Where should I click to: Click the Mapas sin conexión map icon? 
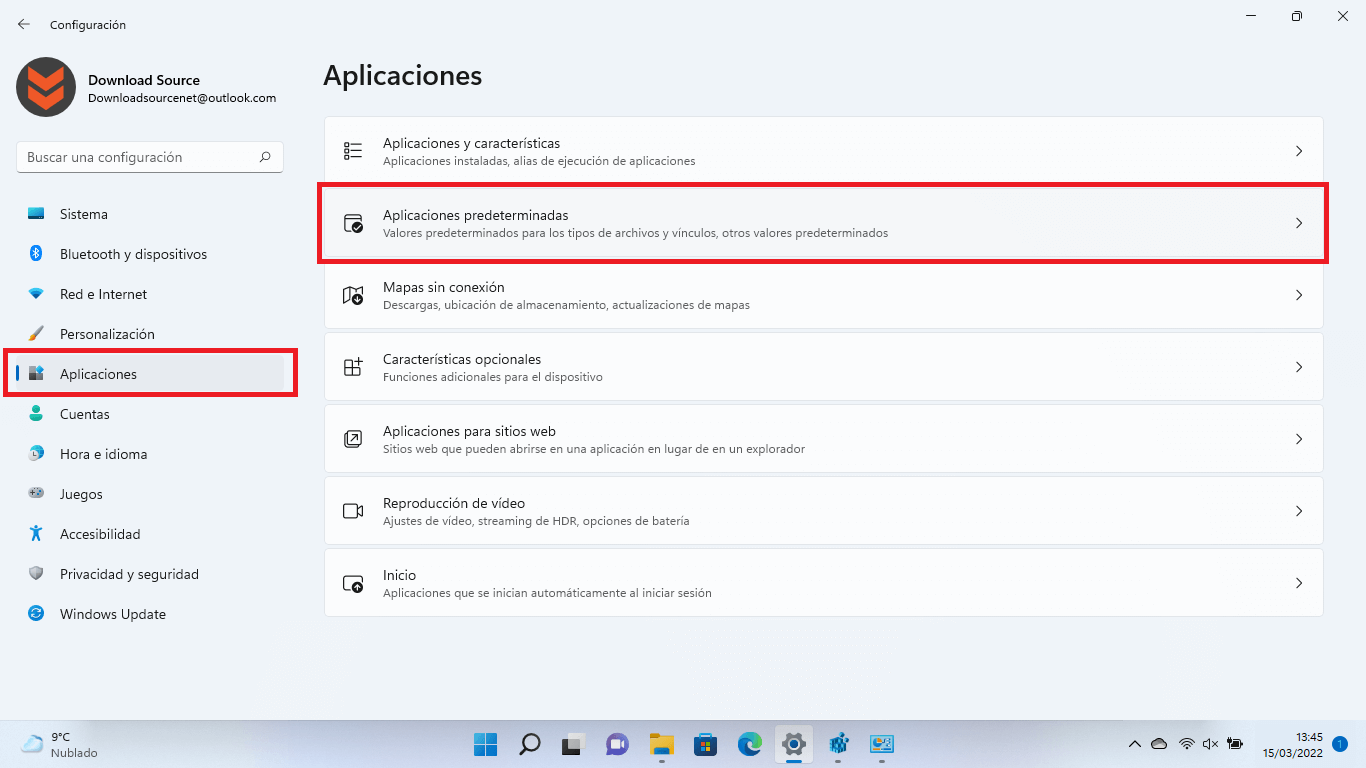coord(353,295)
